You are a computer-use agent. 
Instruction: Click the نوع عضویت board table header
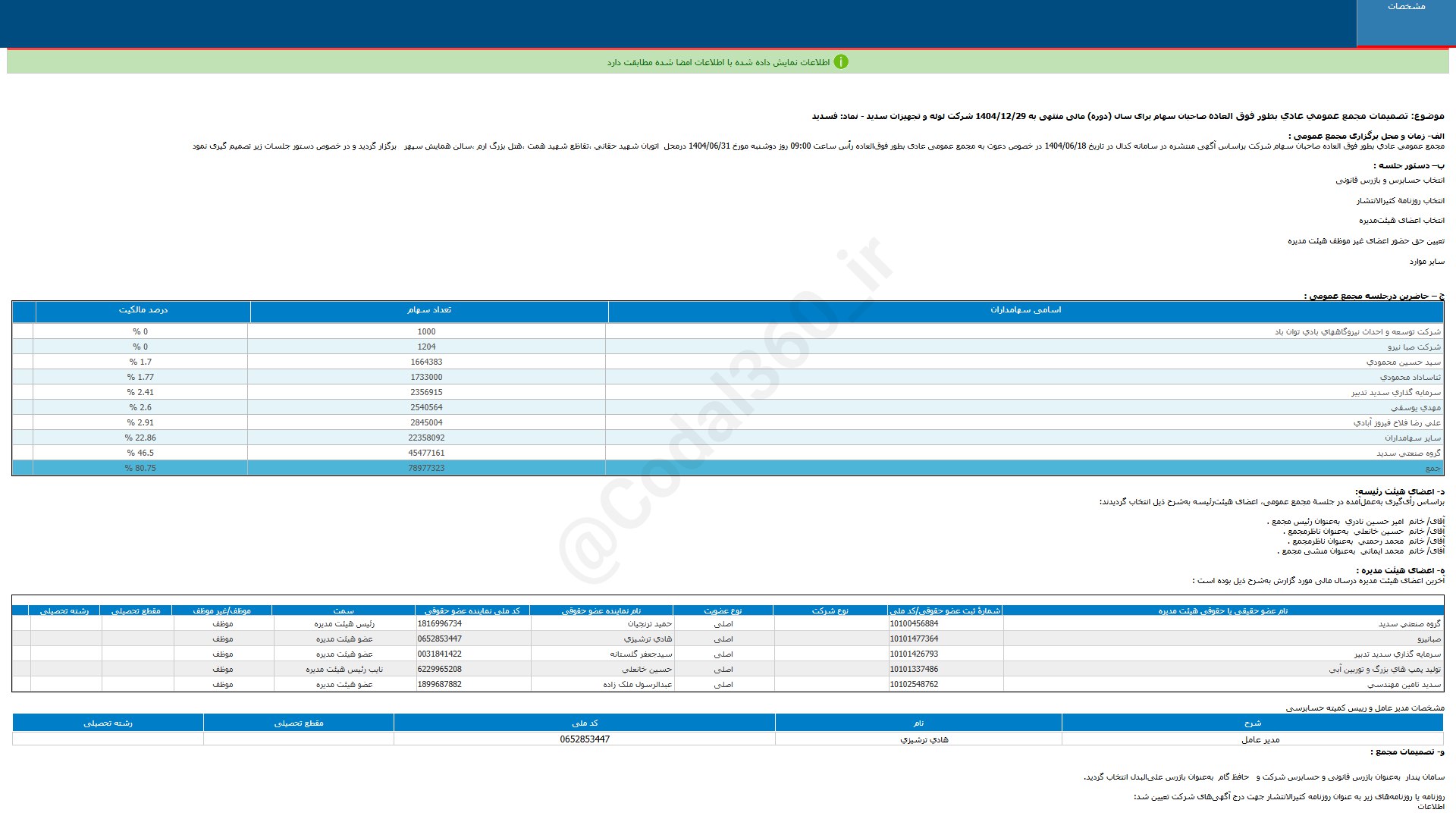pos(723,610)
